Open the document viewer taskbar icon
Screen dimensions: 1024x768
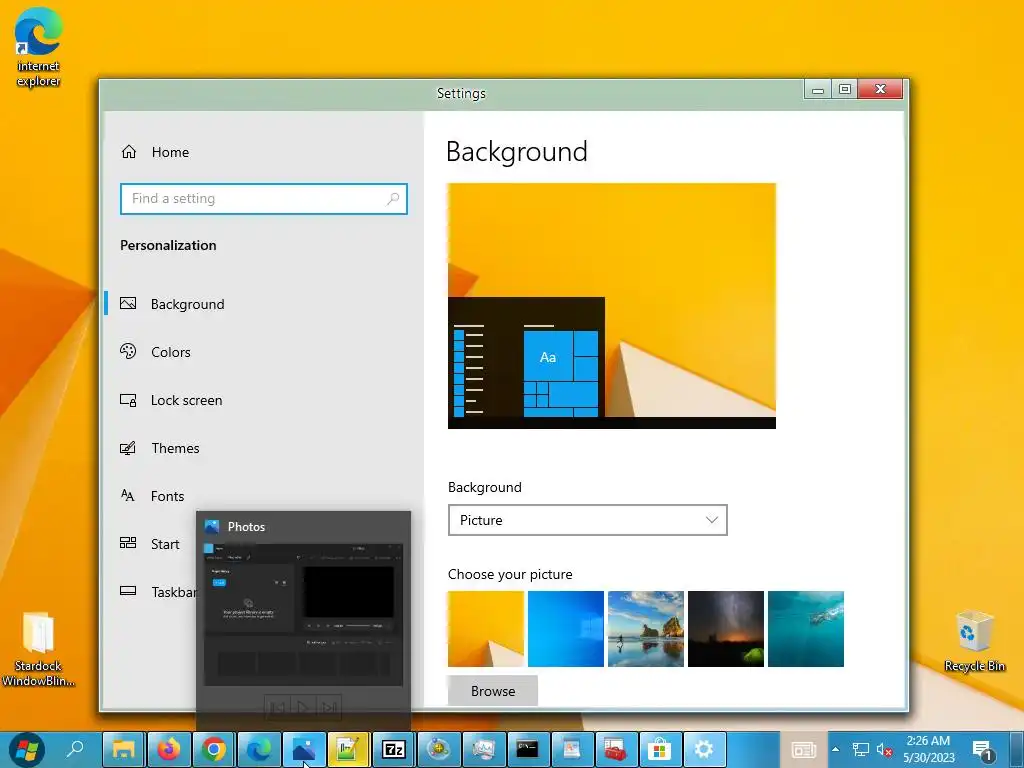572,749
